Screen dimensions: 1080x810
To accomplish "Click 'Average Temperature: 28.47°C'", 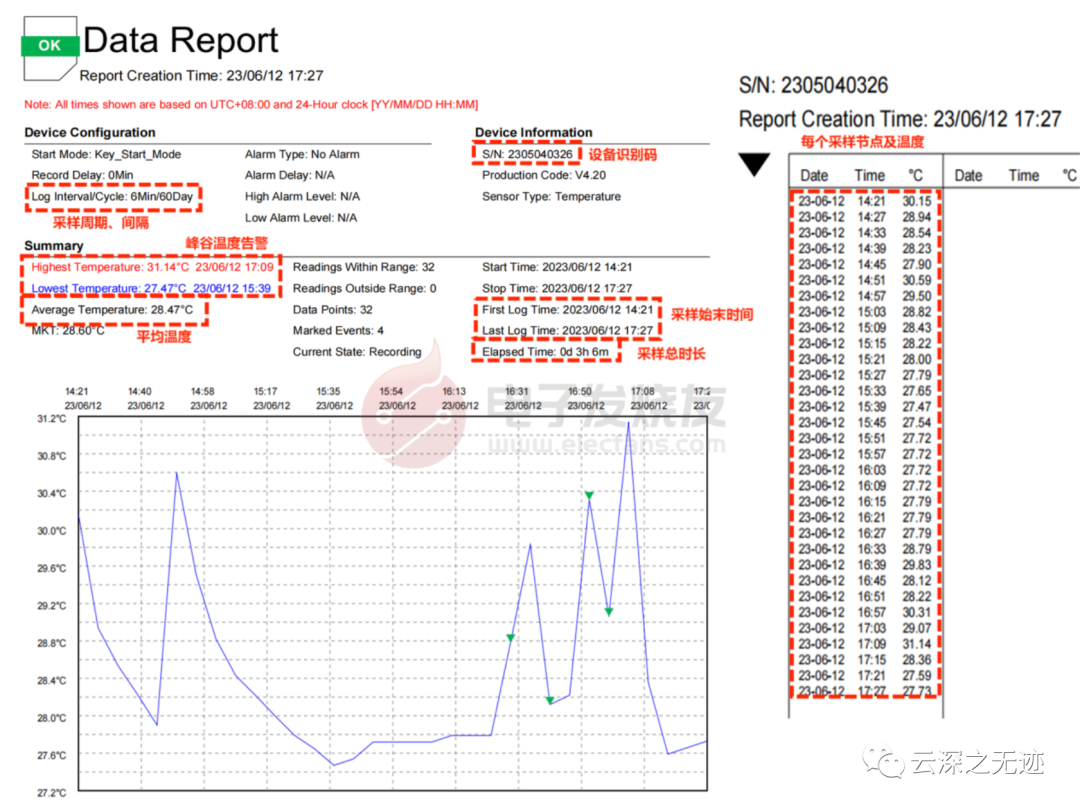I will [112, 310].
